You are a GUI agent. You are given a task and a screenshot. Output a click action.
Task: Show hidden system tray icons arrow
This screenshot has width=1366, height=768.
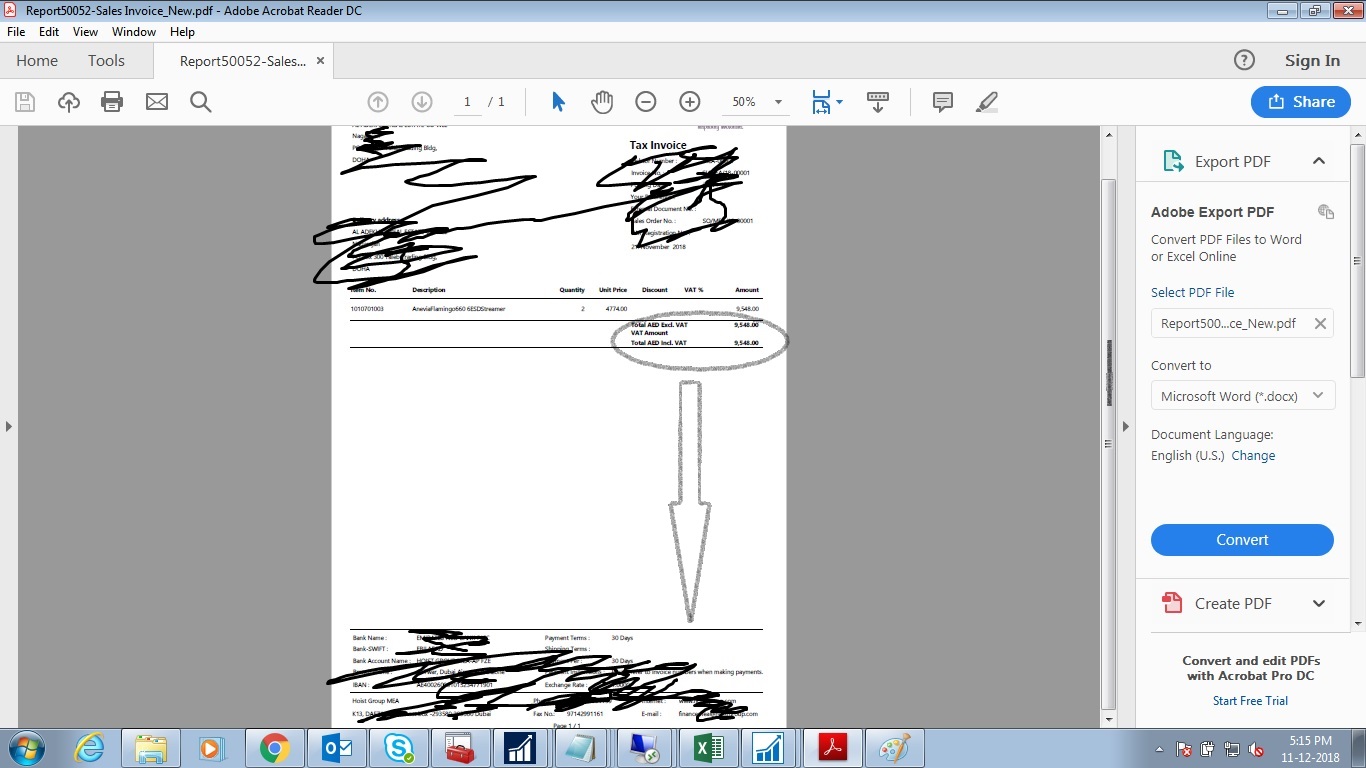click(x=1159, y=748)
